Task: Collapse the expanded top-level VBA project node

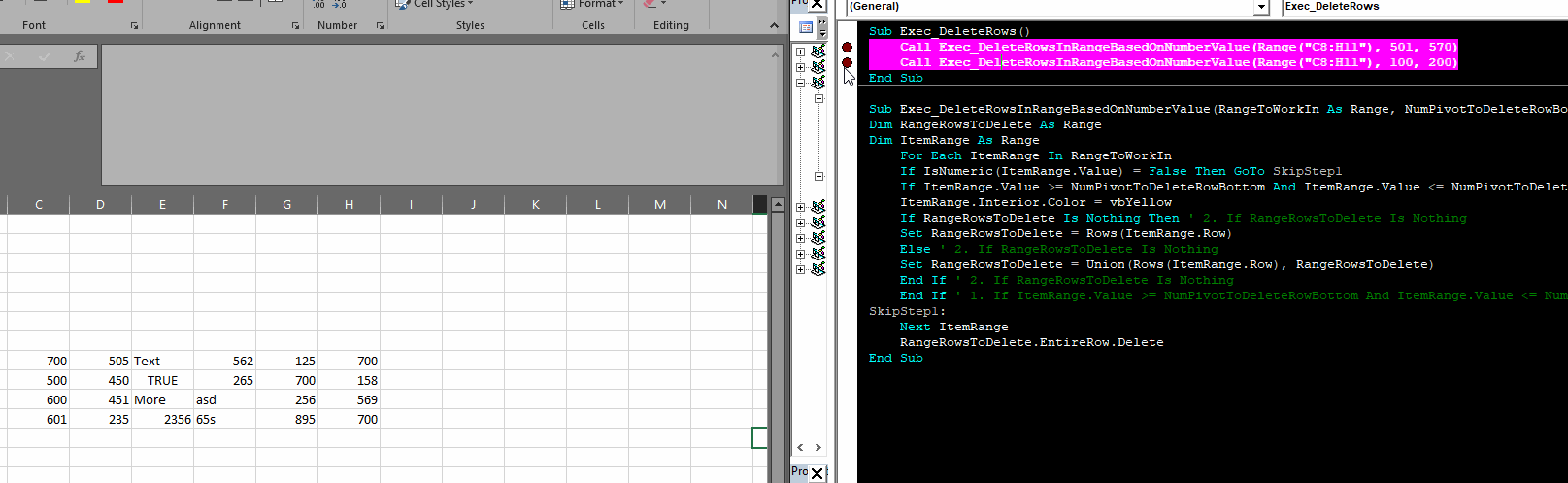Action: 800,83
